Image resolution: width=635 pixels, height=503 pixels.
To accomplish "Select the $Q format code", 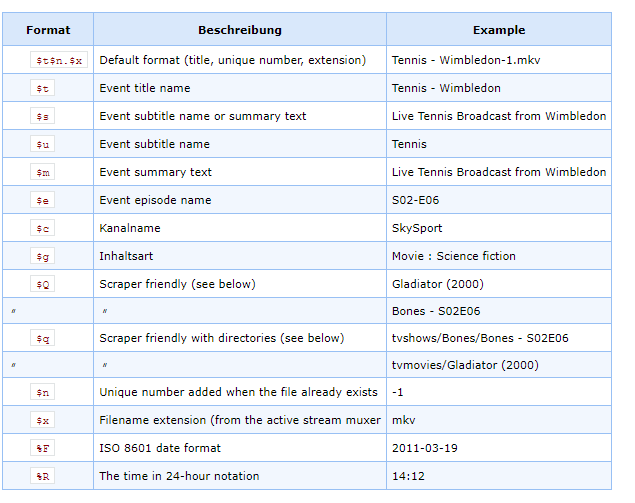I will pos(43,283).
